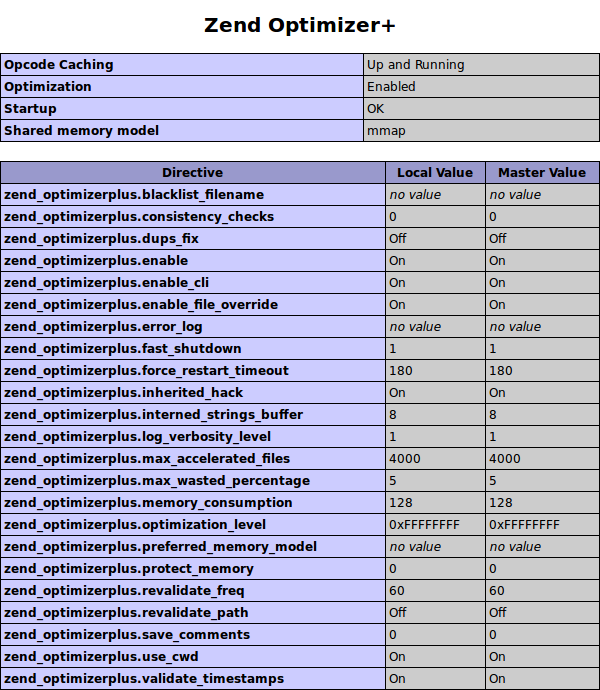Select the "Shared memory model" label
Screen dimensions: 600x690
click(x=81, y=131)
